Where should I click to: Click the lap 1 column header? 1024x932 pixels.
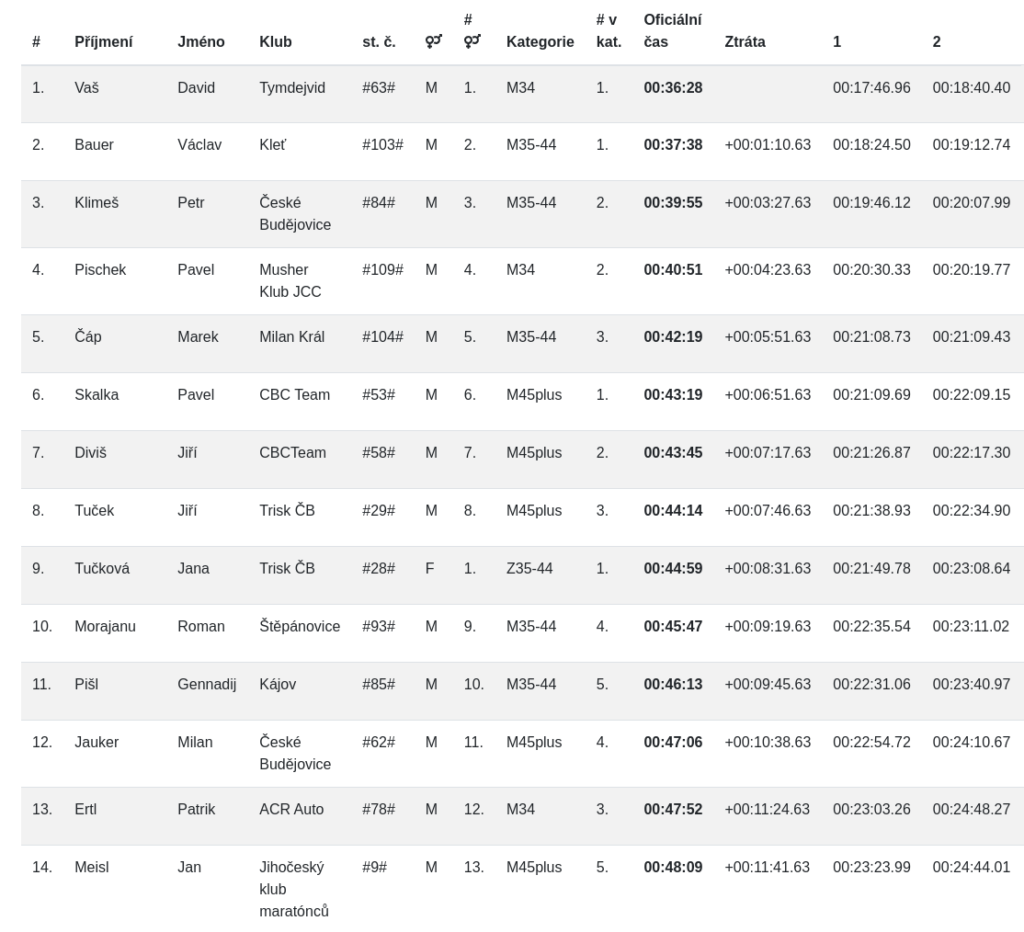pyautogui.click(x=837, y=43)
